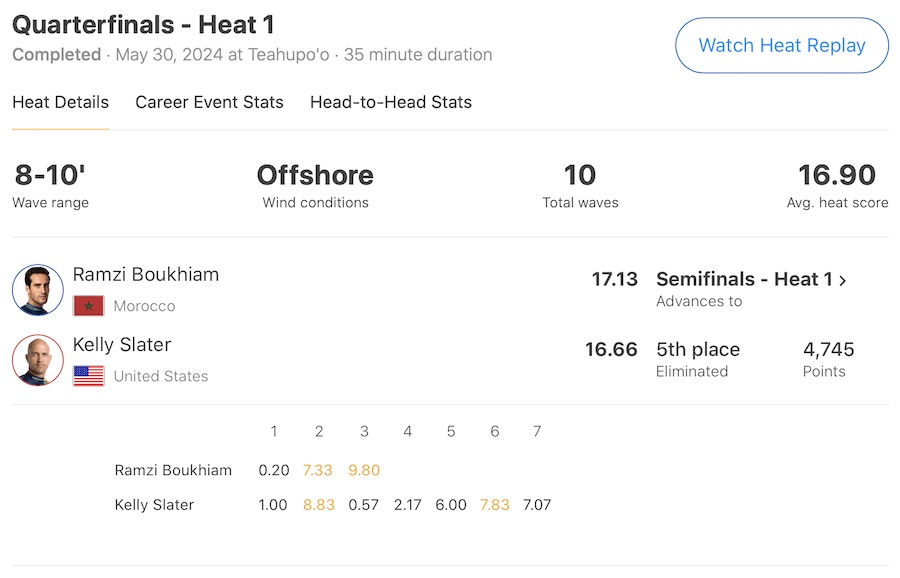Click the United States flag icon
The width and height of the screenshot is (900, 578).
click(88, 376)
